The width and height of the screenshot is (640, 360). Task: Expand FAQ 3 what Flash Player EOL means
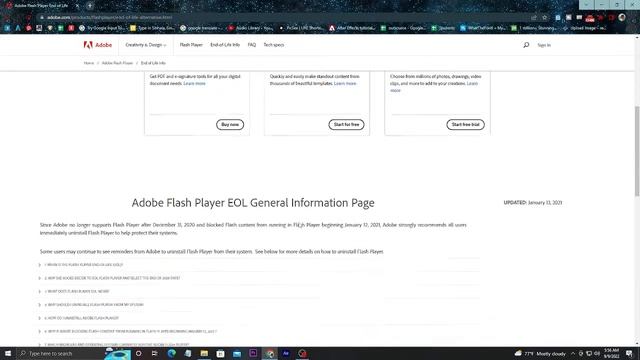click(x=77, y=291)
